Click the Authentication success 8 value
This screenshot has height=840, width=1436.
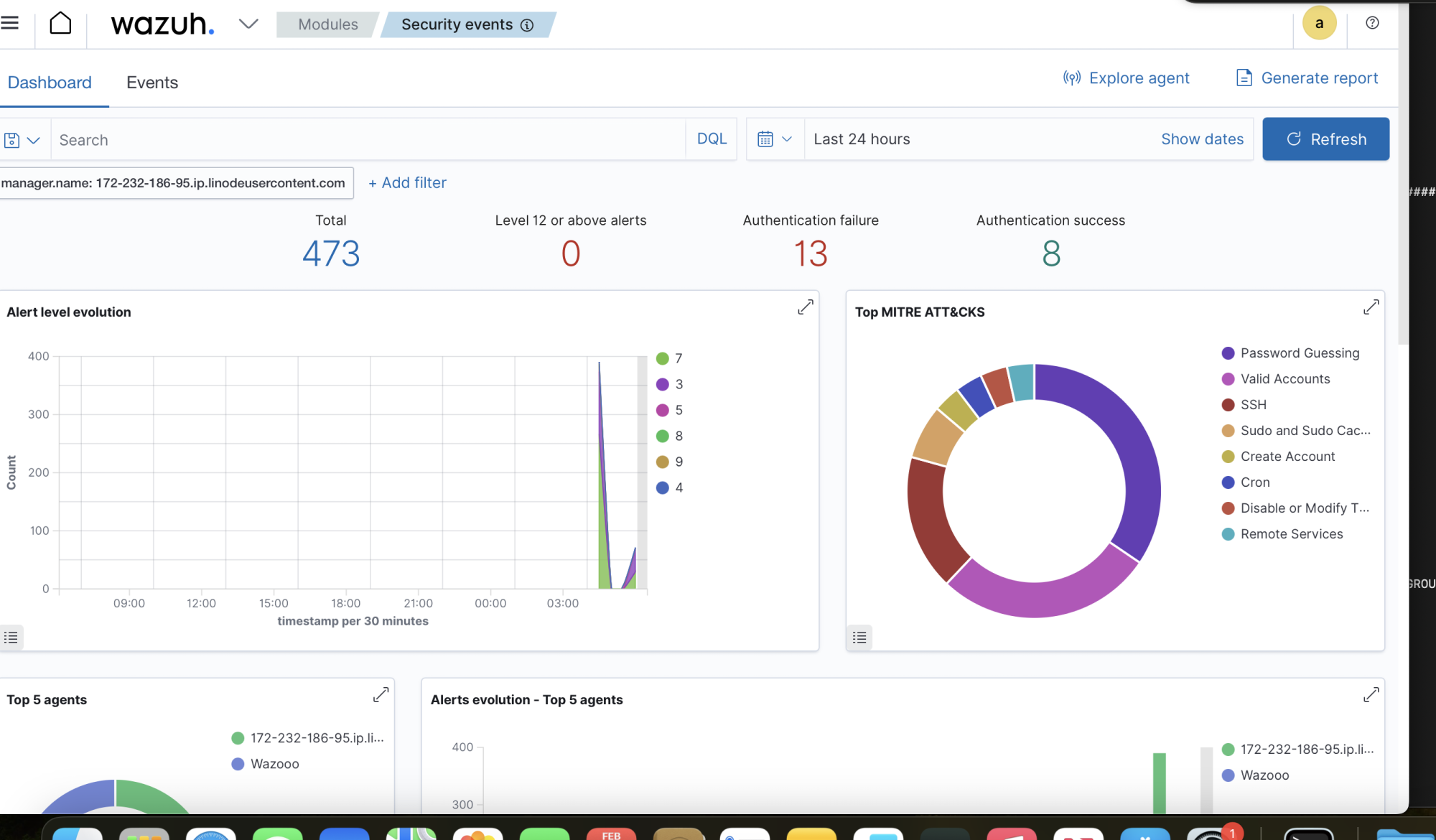point(1051,253)
